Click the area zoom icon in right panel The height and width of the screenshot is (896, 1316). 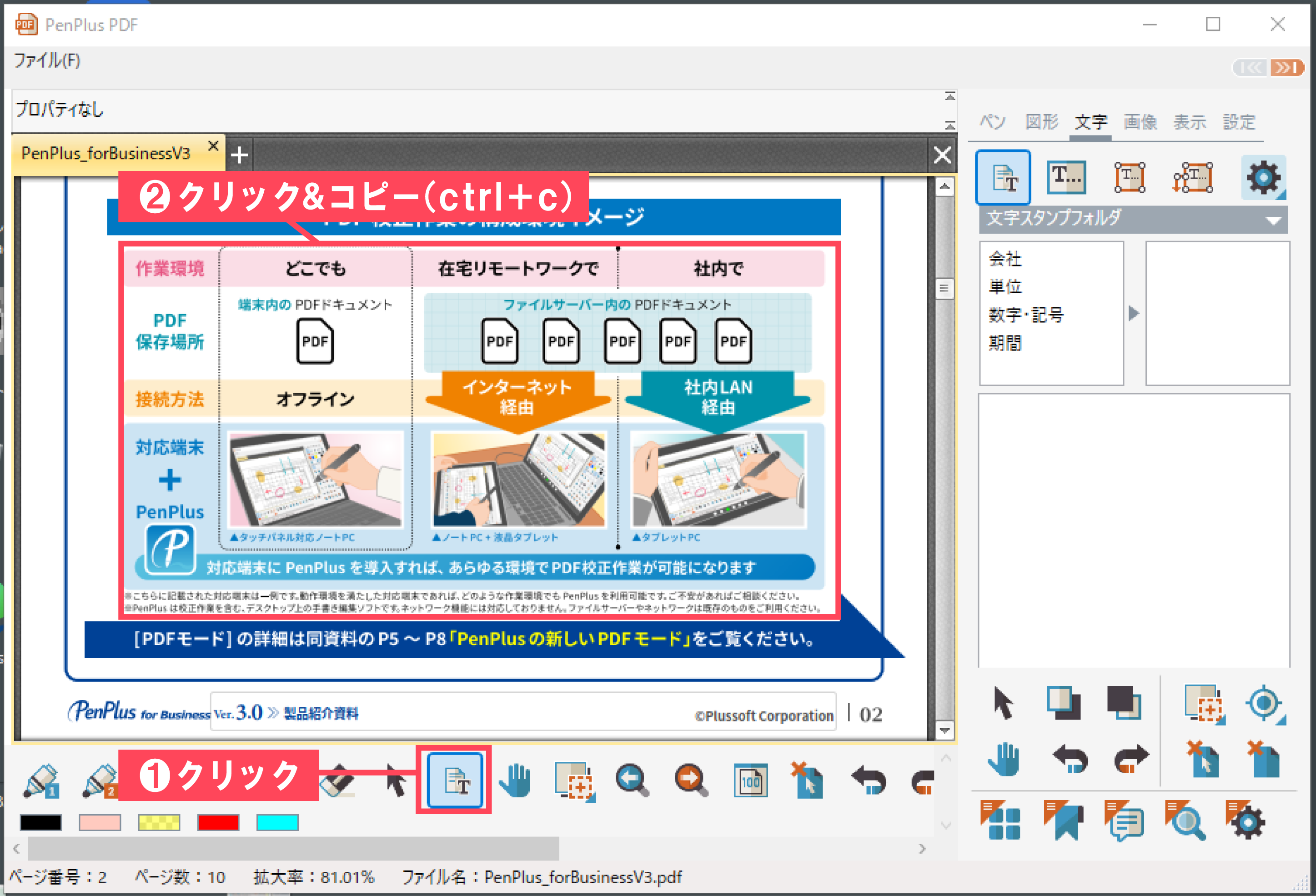tap(1205, 705)
